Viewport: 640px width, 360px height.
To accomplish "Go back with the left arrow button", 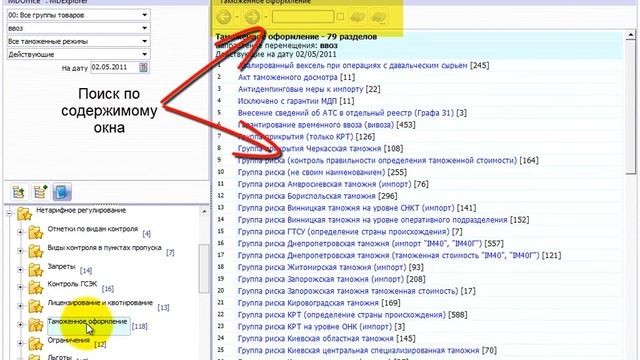I will pyautogui.click(x=224, y=17).
